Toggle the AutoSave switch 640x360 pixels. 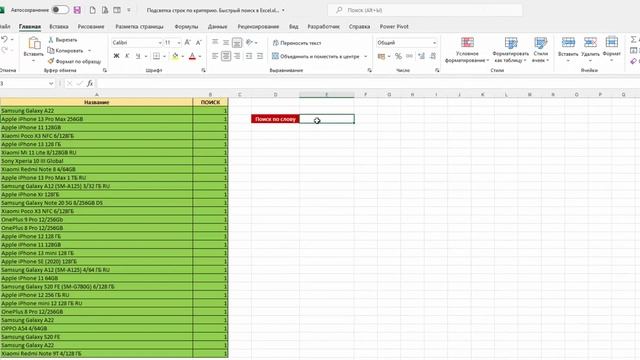point(60,10)
